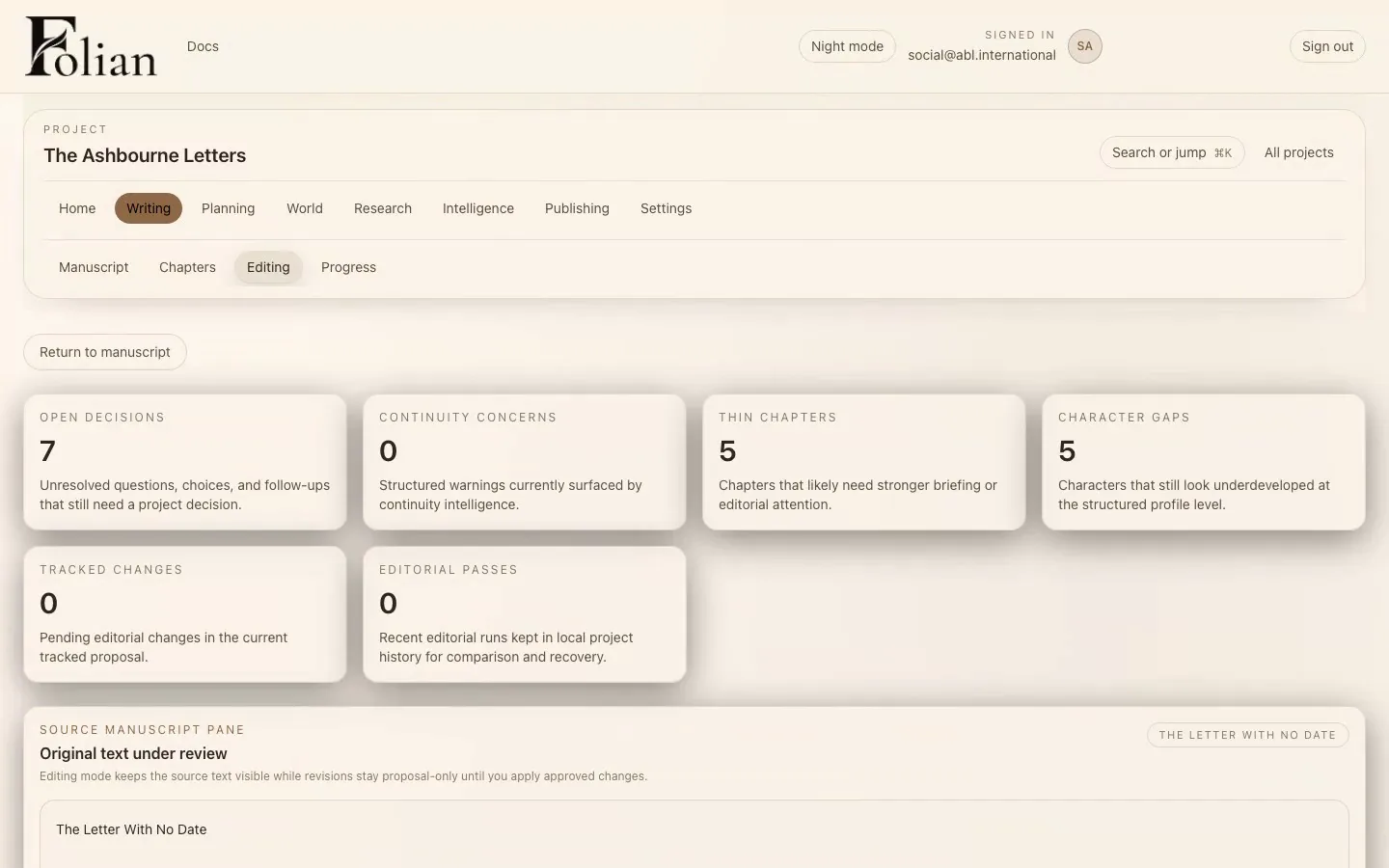The height and width of the screenshot is (868, 1389).
Task: View the Progress sub-tab
Action: click(x=348, y=267)
